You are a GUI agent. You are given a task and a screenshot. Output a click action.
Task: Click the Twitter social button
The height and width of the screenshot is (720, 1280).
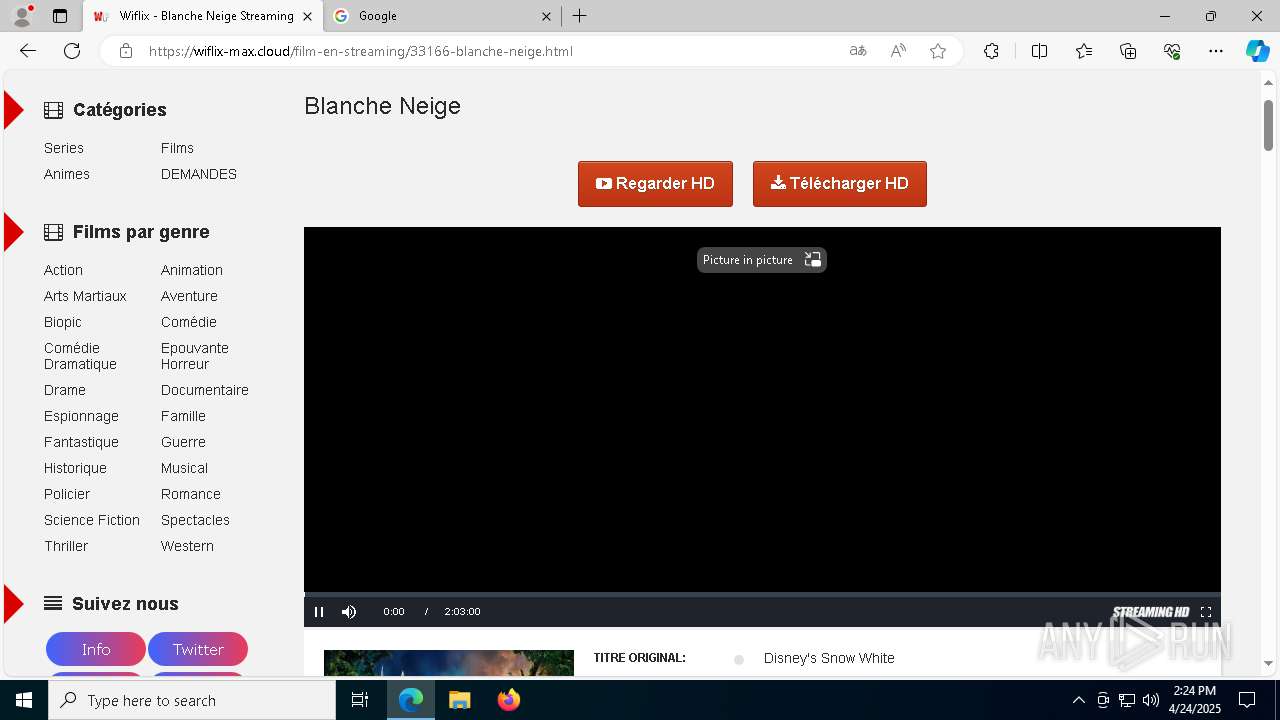pyautogui.click(x=198, y=649)
